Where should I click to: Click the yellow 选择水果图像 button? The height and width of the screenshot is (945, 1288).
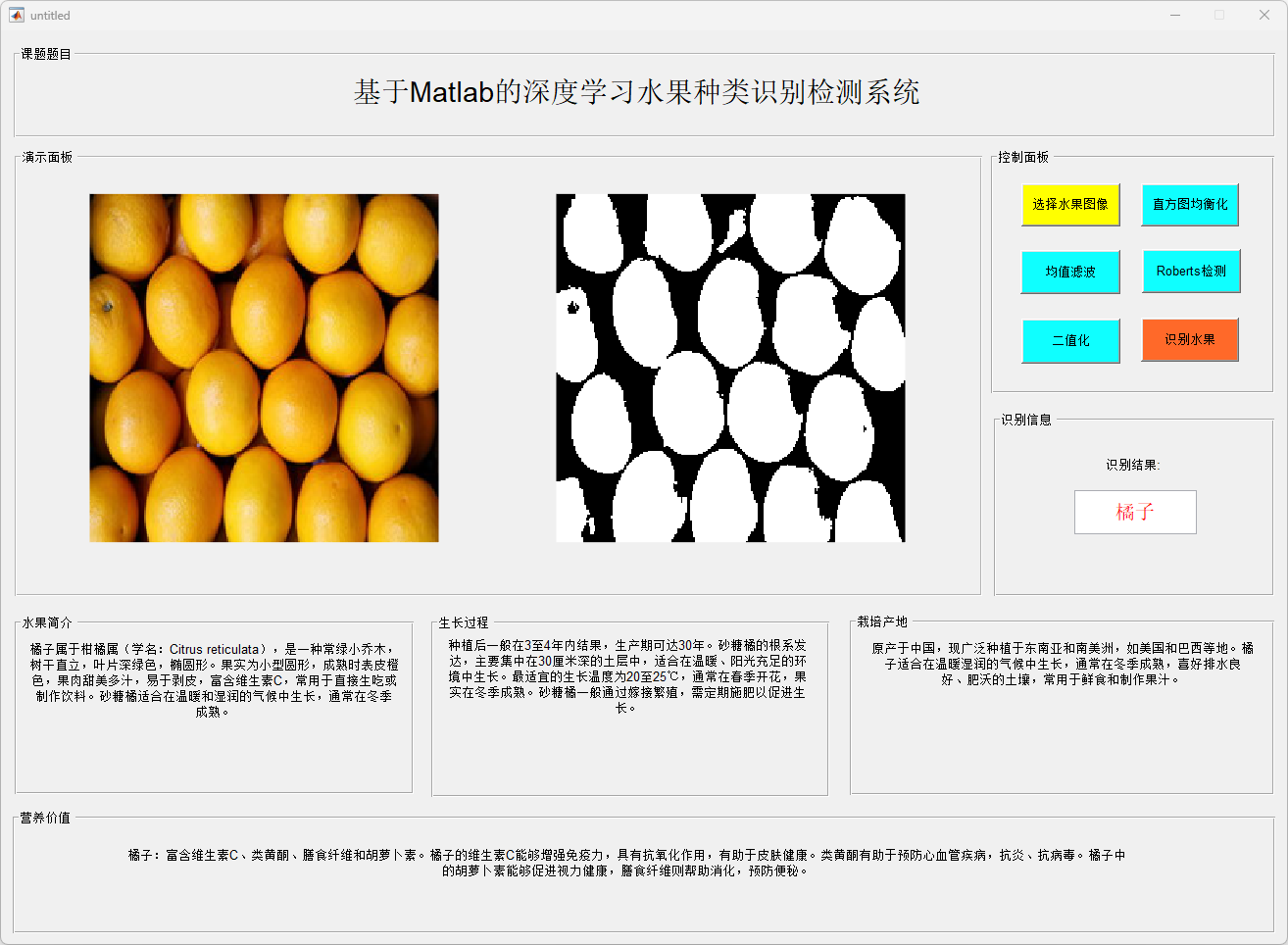[x=1069, y=204]
